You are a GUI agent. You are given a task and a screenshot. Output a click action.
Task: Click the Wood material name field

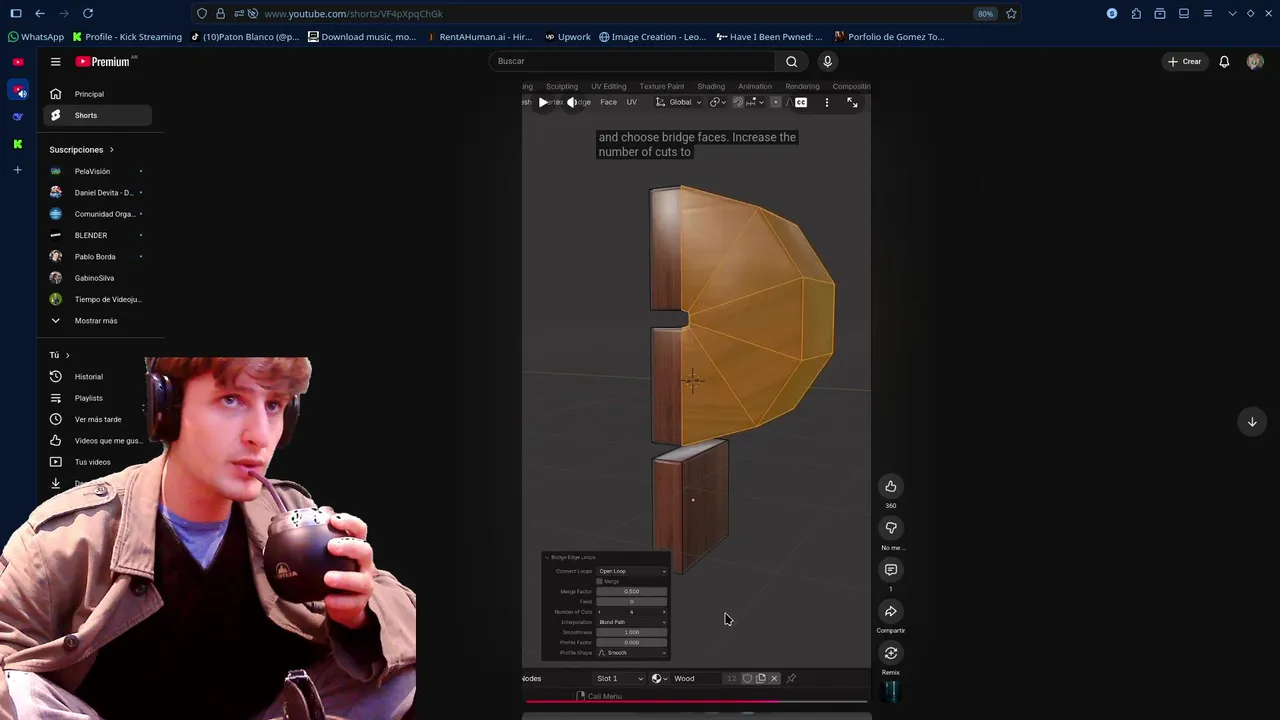(695, 678)
